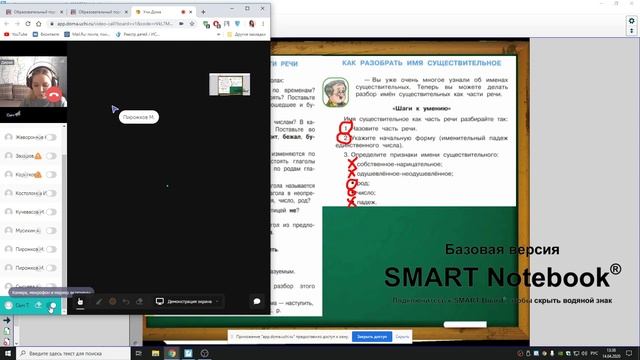Open the blue shield extension icon
The height and width of the screenshot is (360, 640).
coord(238,24)
